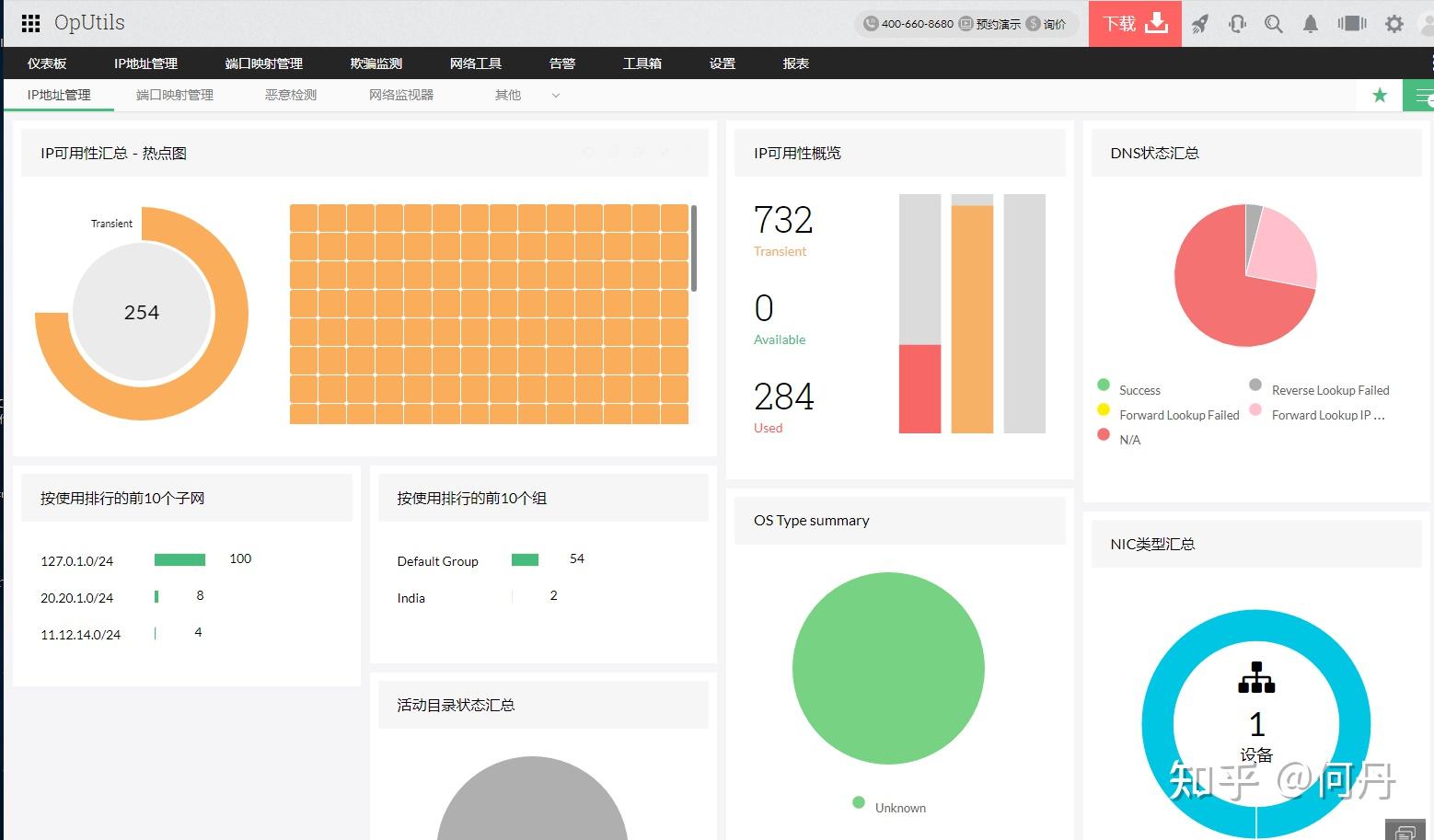Click the red Used bar in availability chart
Image resolution: width=1434 pixels, height=840 pixels.
(x=919, y=388)
